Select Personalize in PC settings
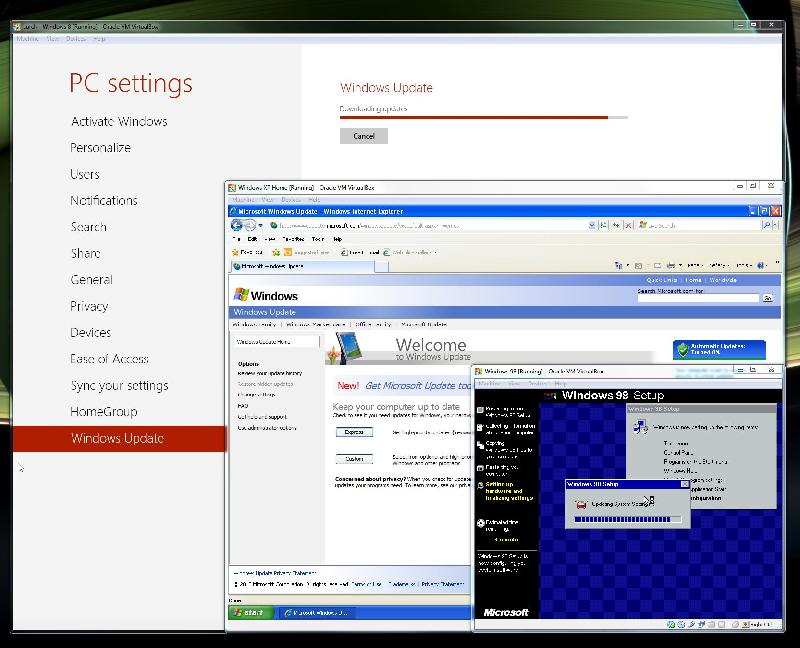 point(101,147)
